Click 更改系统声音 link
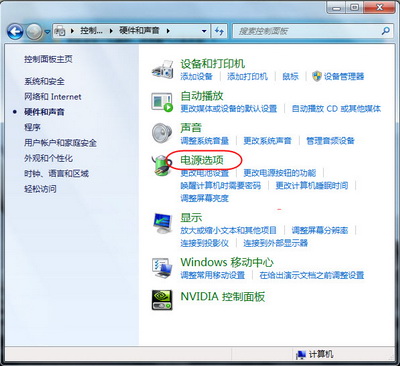The width and height of the screenshot is (400, 366). click(x=267, y=140)
